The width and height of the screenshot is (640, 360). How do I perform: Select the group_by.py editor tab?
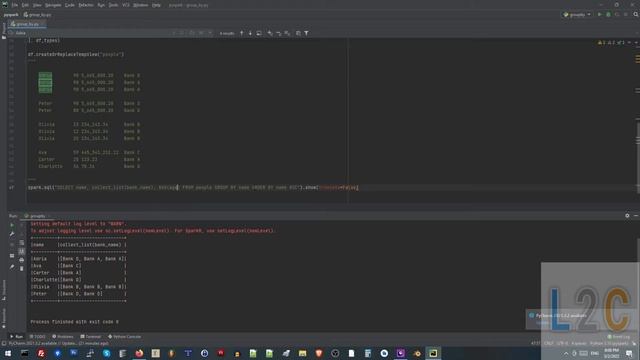[26, 24]
